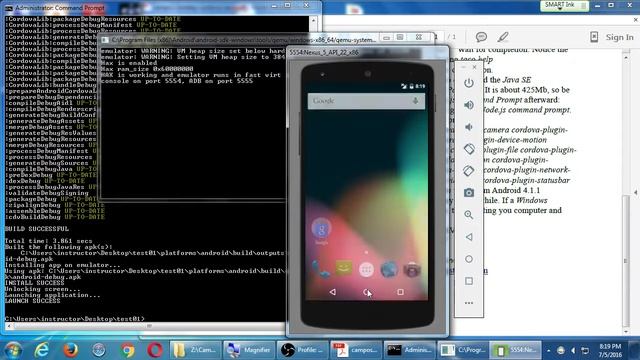Open the Windows Start menu orb
The height and width of the screenshot is (360, 640).
tap(13, 350)
